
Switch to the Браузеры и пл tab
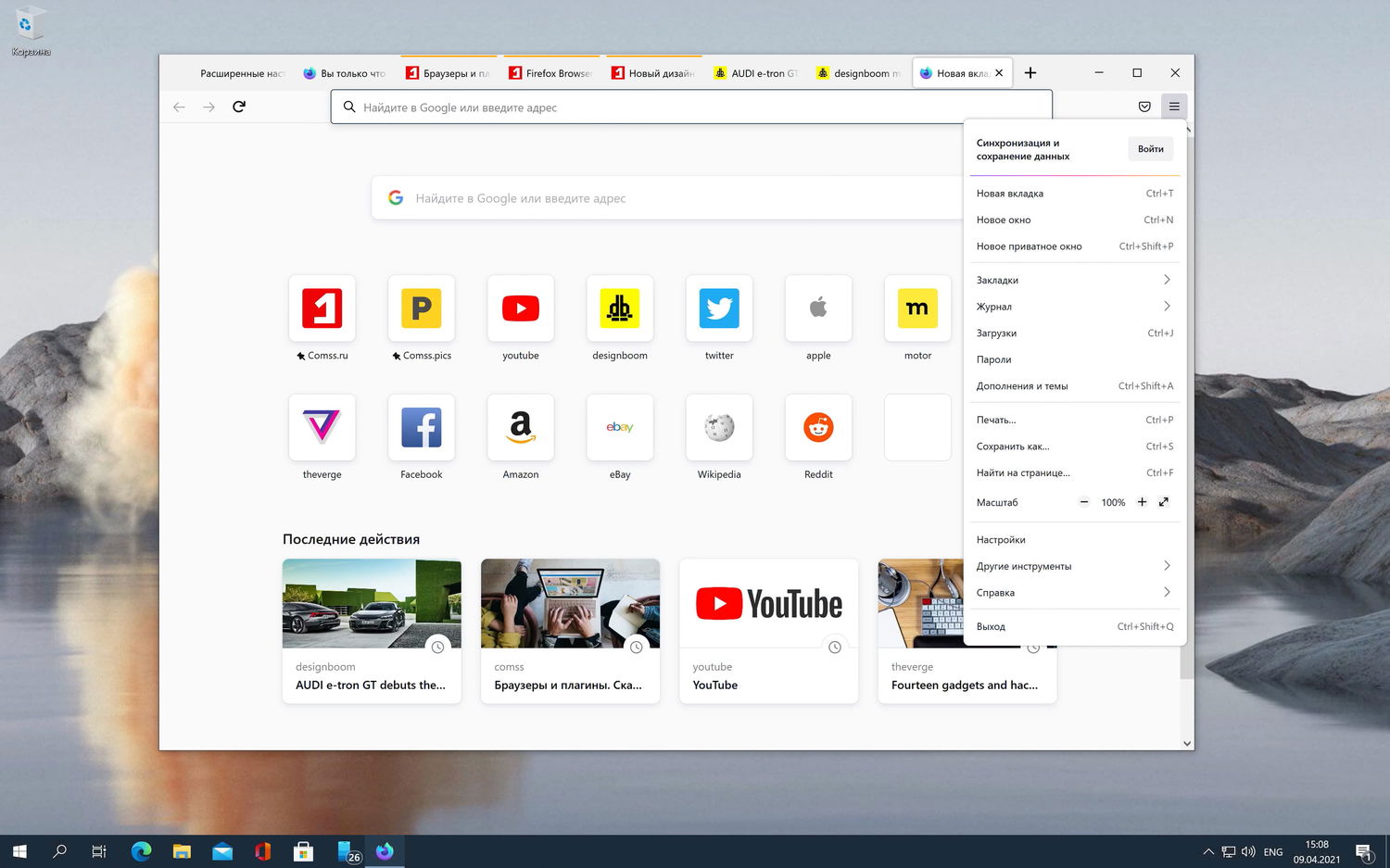449,73
